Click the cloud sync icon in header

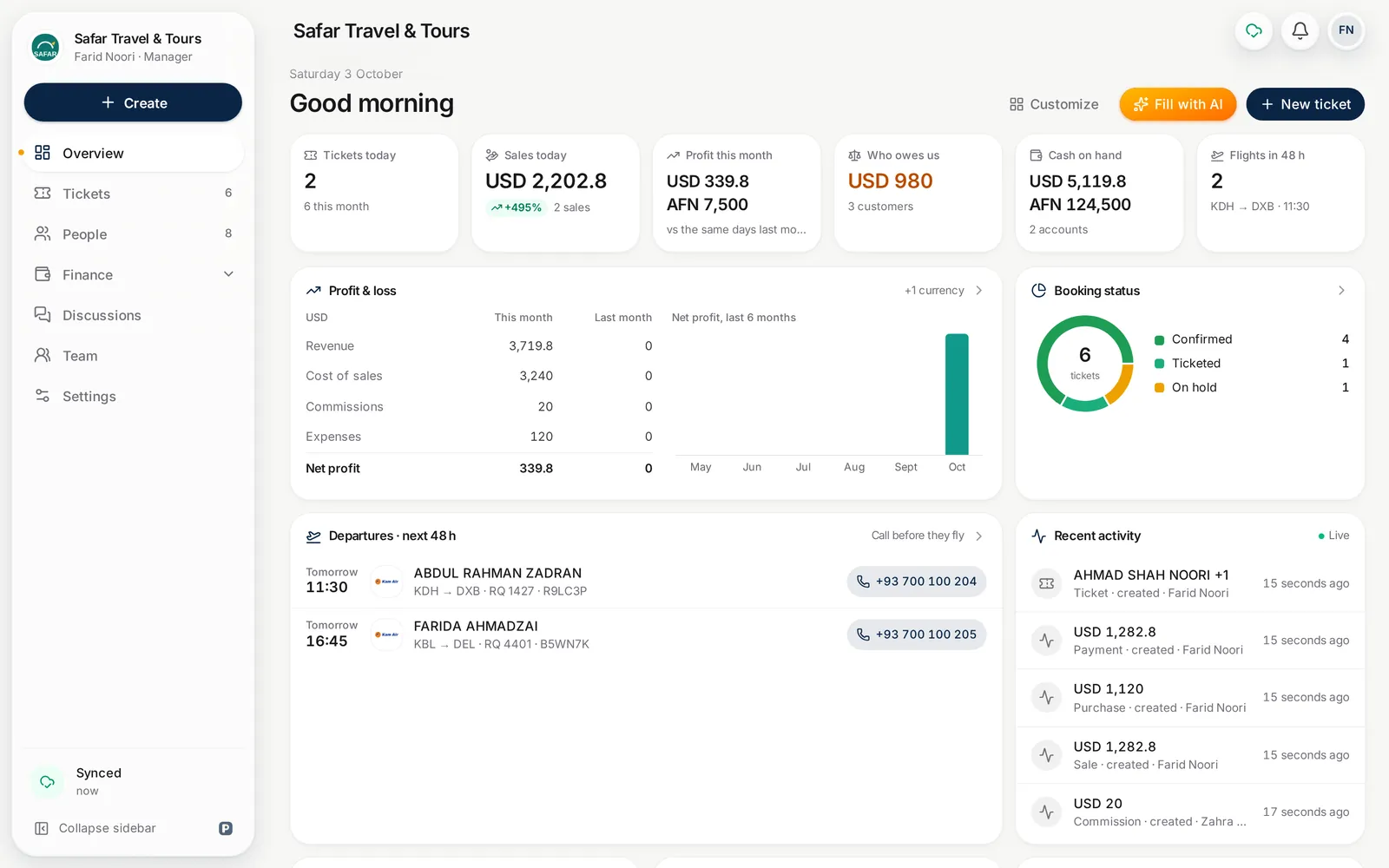click(1254, 31)
